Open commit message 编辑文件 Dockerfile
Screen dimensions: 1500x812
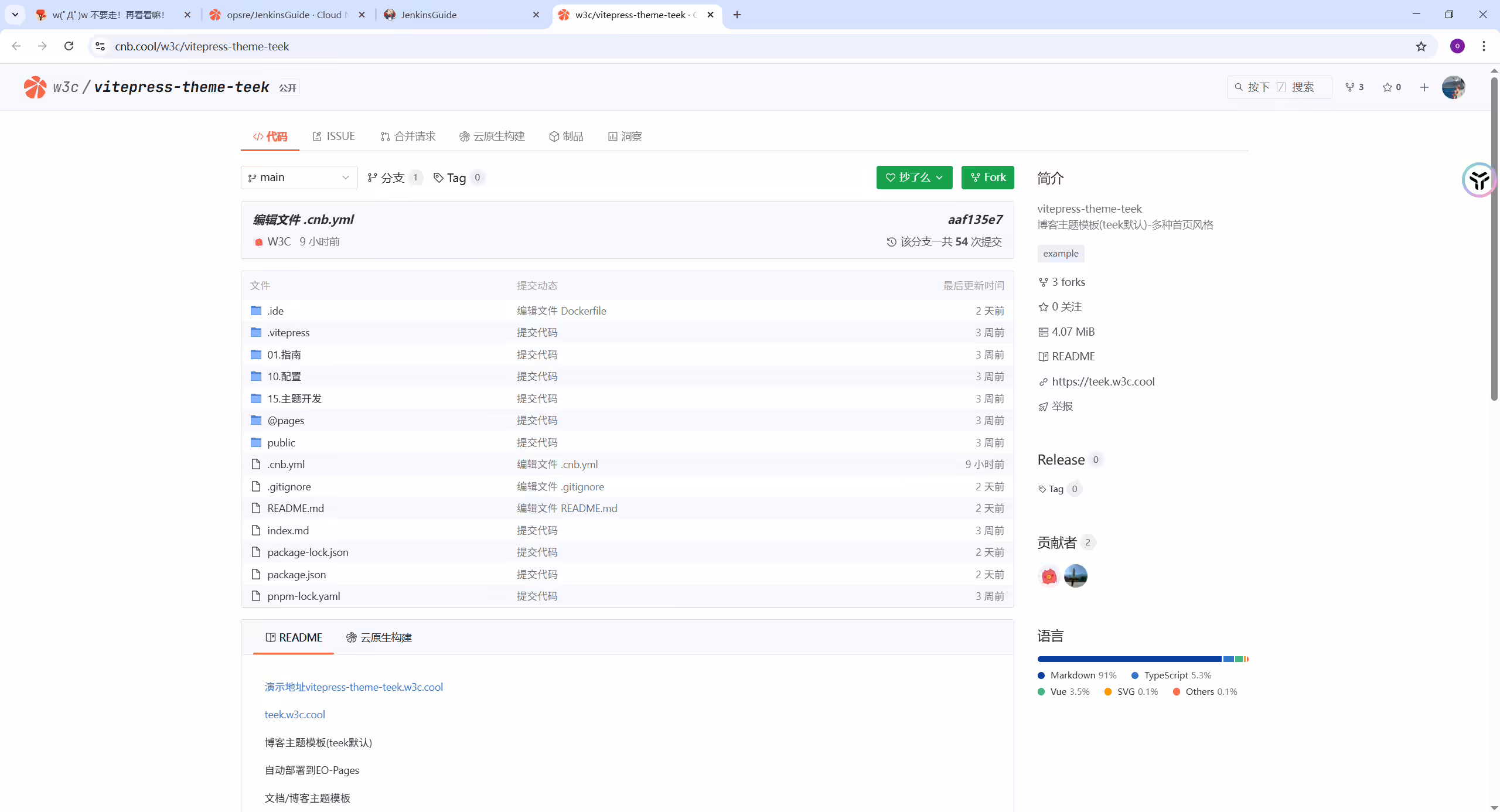[561, 311]
